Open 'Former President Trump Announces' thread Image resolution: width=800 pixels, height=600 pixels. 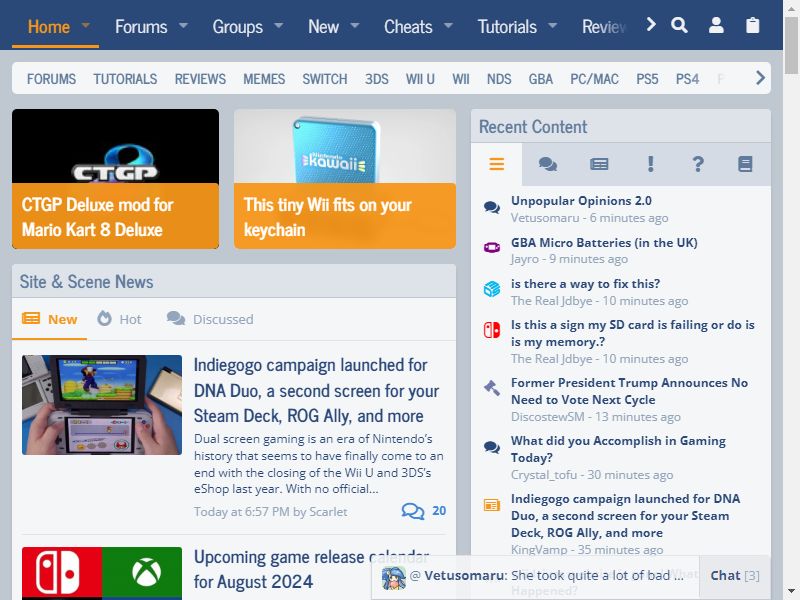tap(630, 391)
